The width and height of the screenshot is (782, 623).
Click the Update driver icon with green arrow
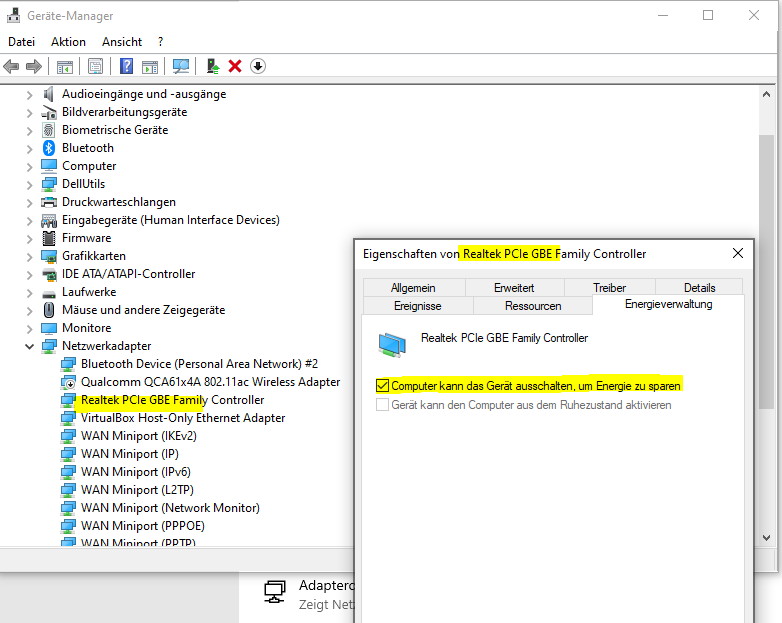coord(213,66)
